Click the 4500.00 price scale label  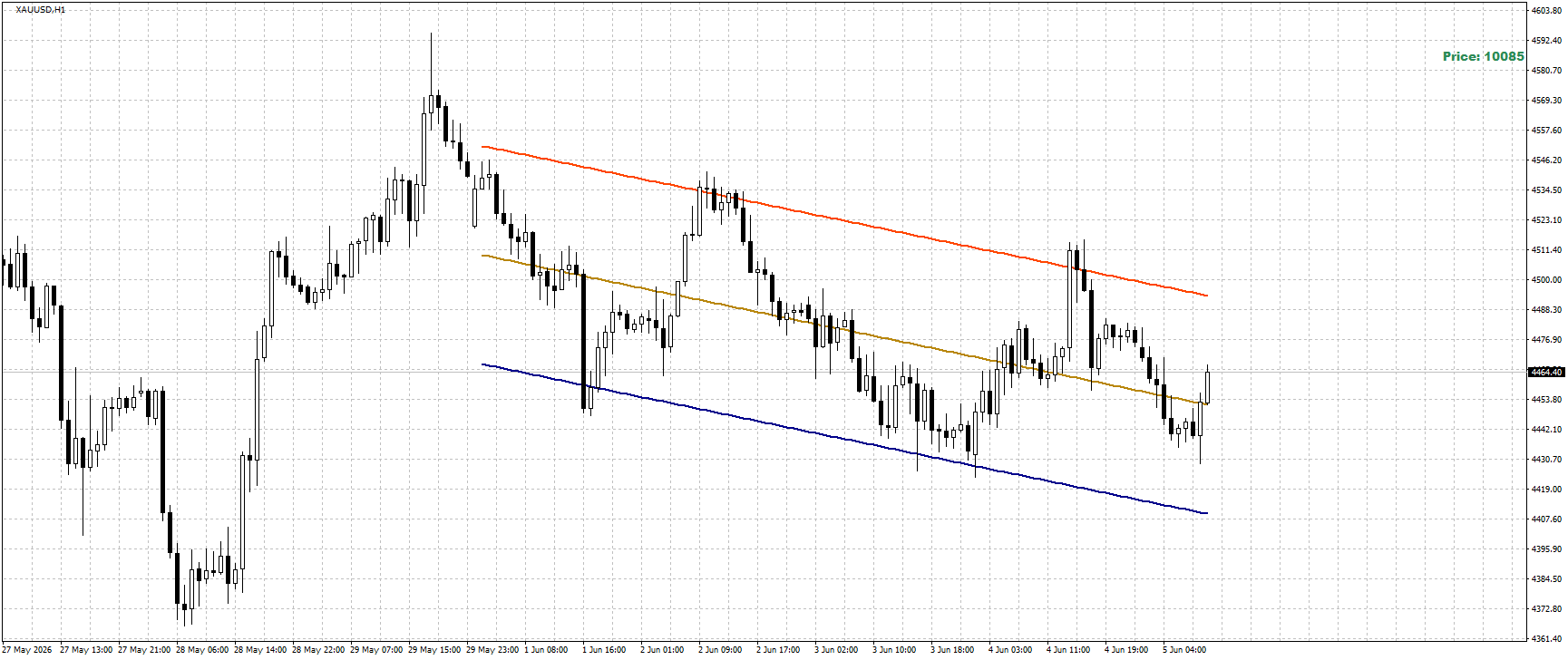[x=1545, y=280]
